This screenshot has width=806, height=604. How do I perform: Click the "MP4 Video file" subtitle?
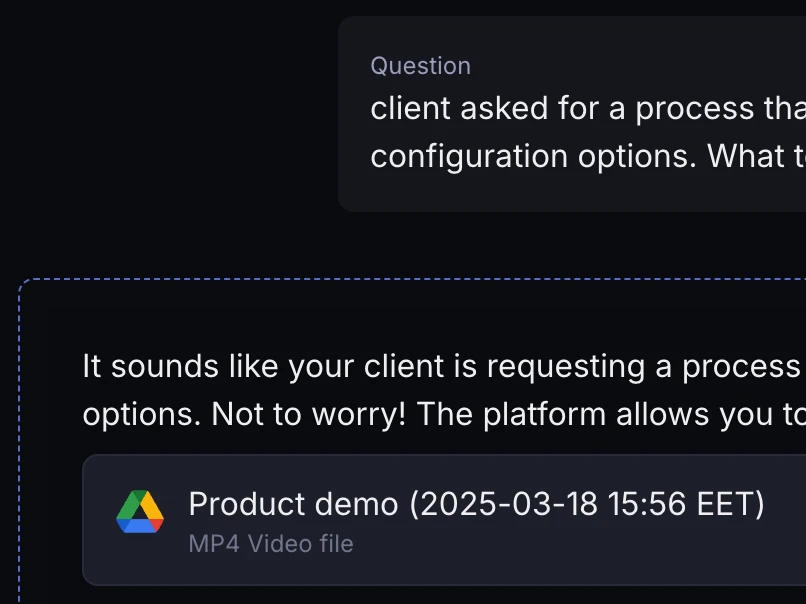[271, 544]
